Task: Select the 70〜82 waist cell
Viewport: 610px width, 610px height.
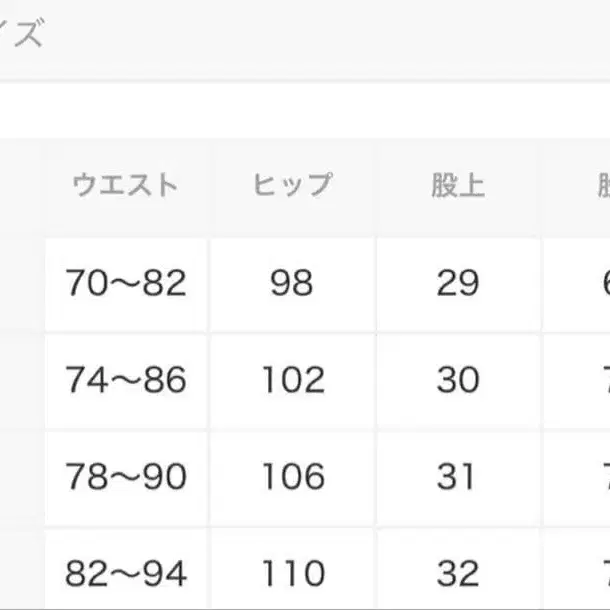Action: (126, 284)
